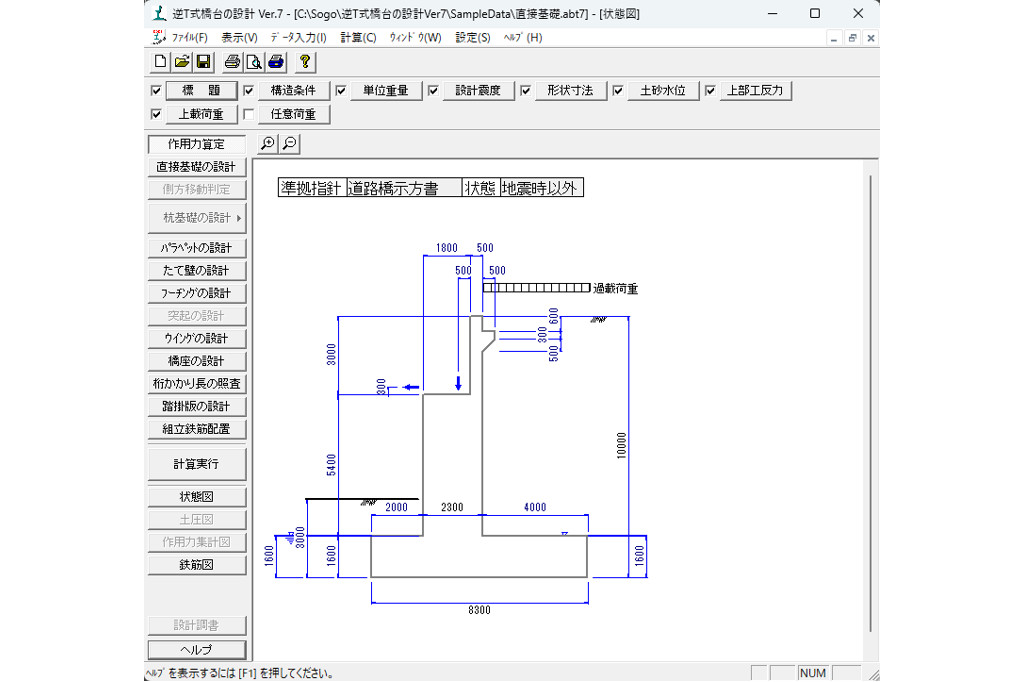1024x682 pixels.
Task: Uncheck the 標題 checkbox
Action: [156, 90]
